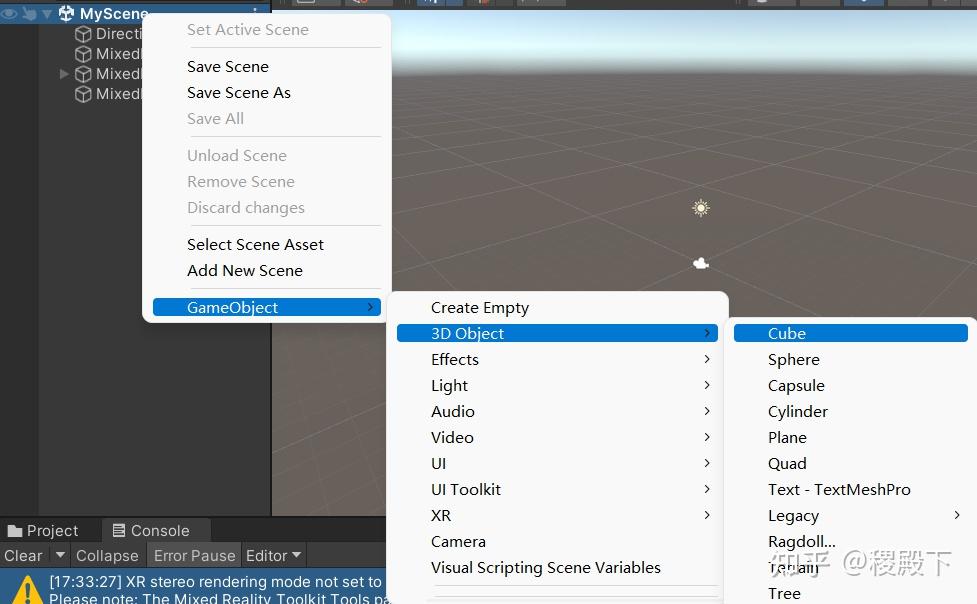The image size is (977, 604).
Task: Select Cube from the 3D Object menu
Action: (787, 333)
